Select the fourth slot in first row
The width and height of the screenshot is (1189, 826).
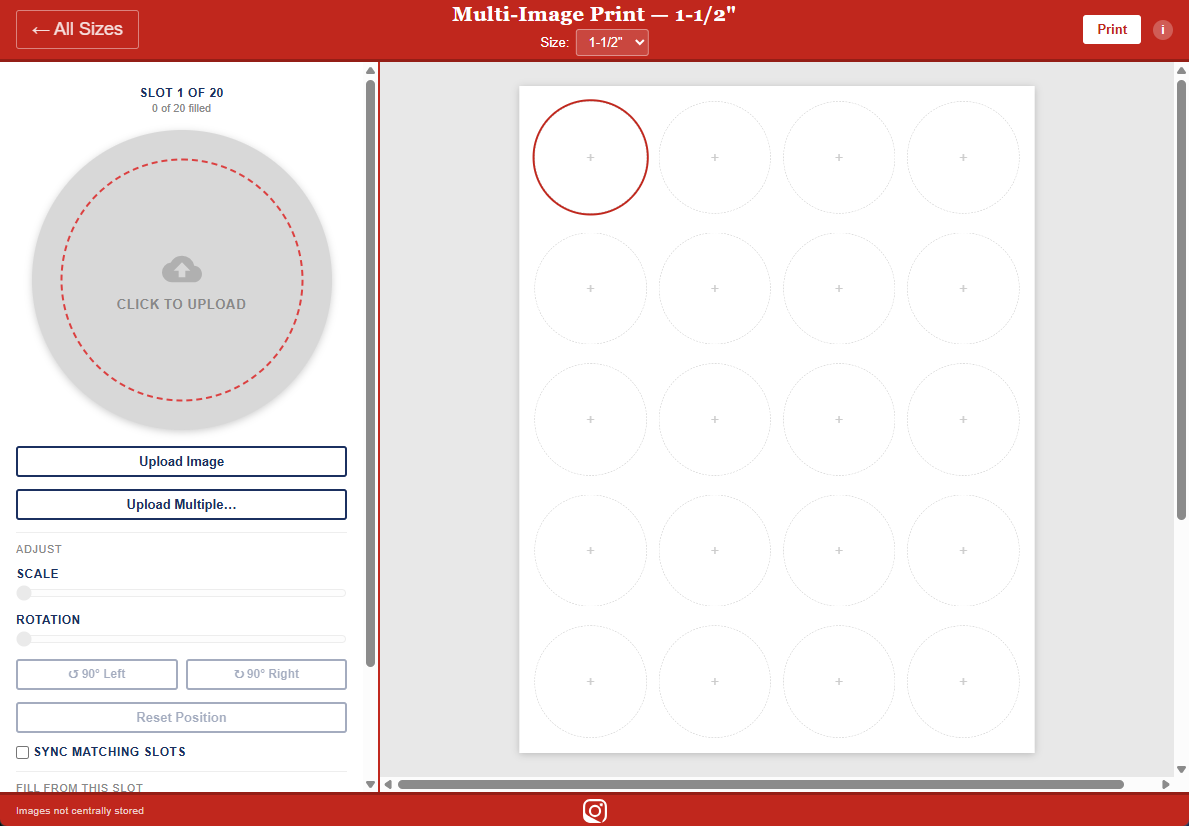(963, 157)
